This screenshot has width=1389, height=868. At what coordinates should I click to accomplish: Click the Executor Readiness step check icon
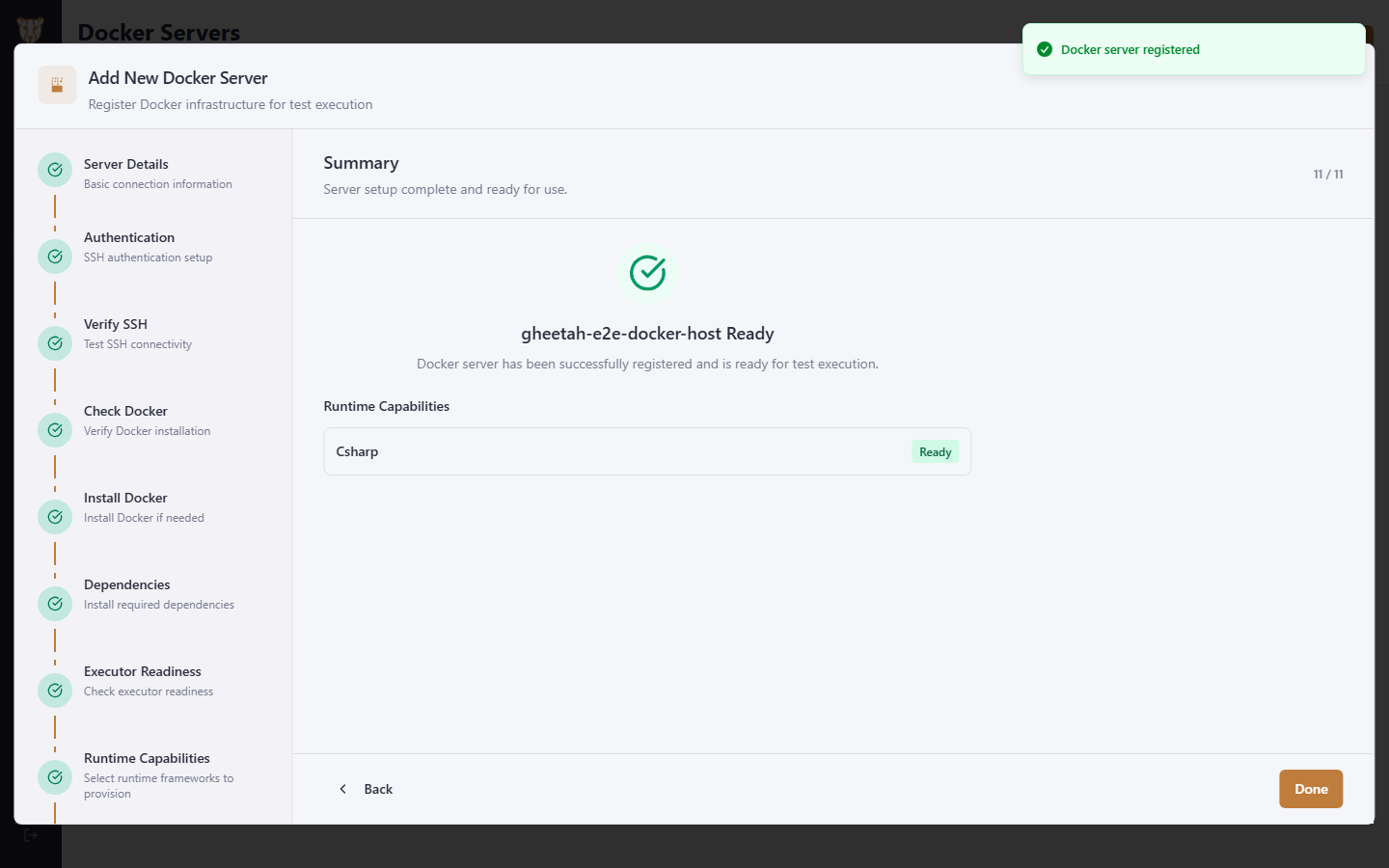55,691
